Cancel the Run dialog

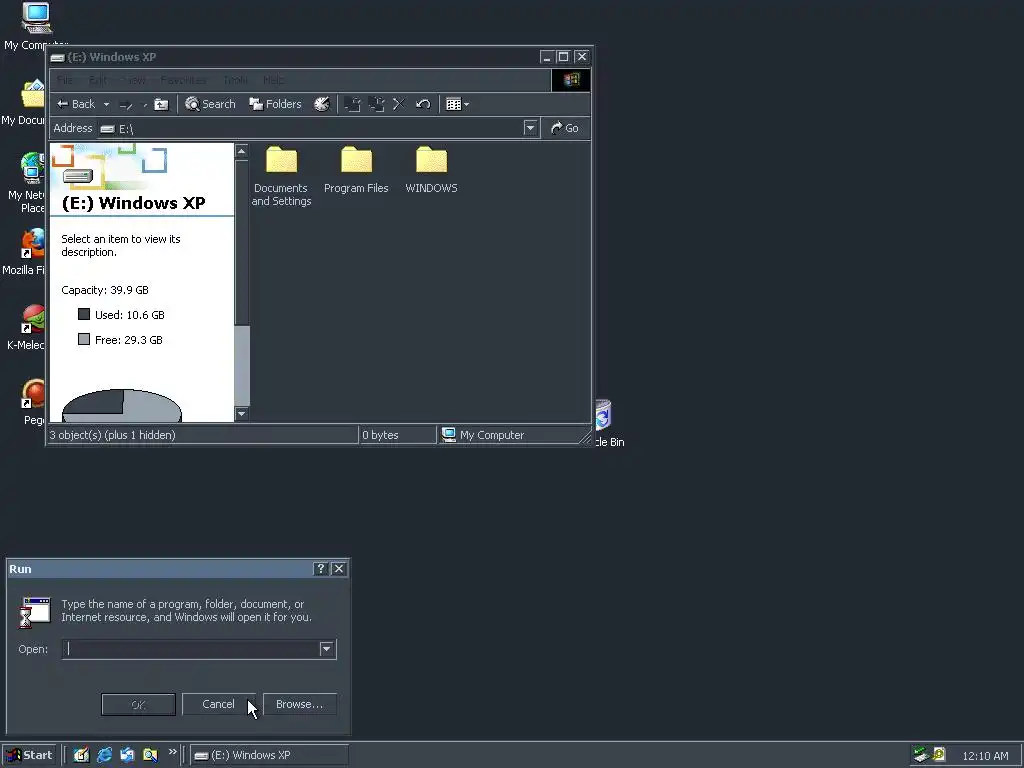coord(218,704)
